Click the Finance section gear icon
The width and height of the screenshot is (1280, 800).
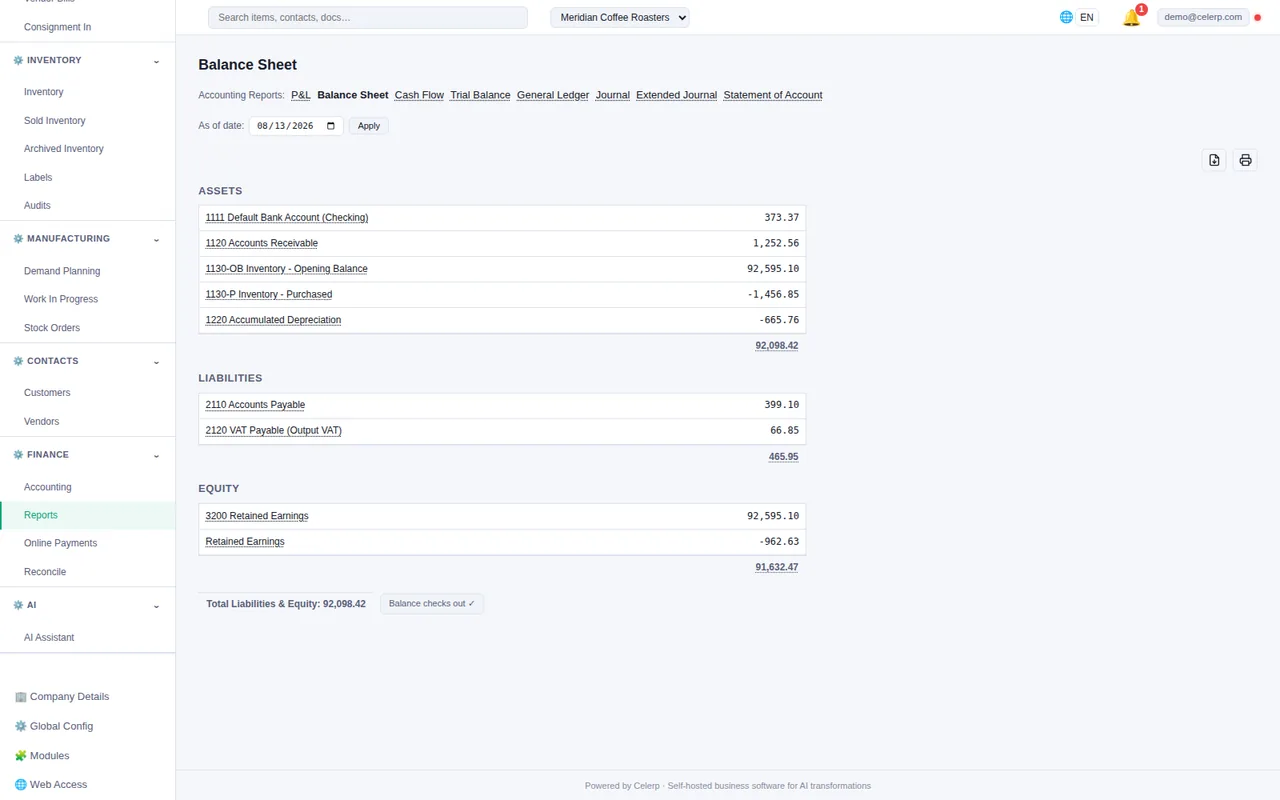18,455
